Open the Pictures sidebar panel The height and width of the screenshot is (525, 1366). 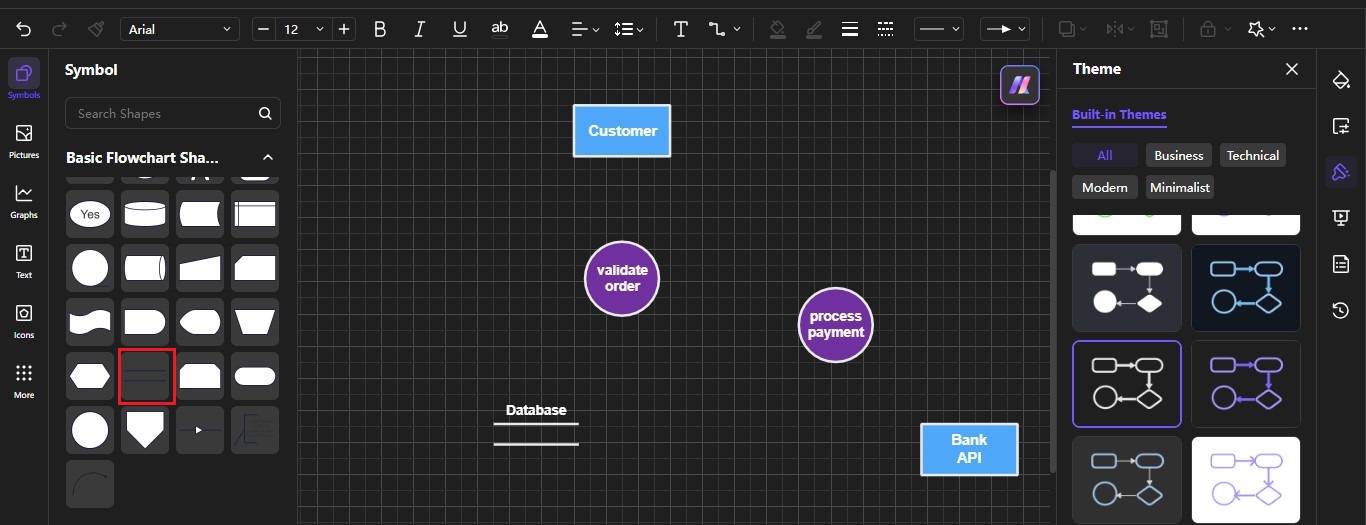click(24, 141)
